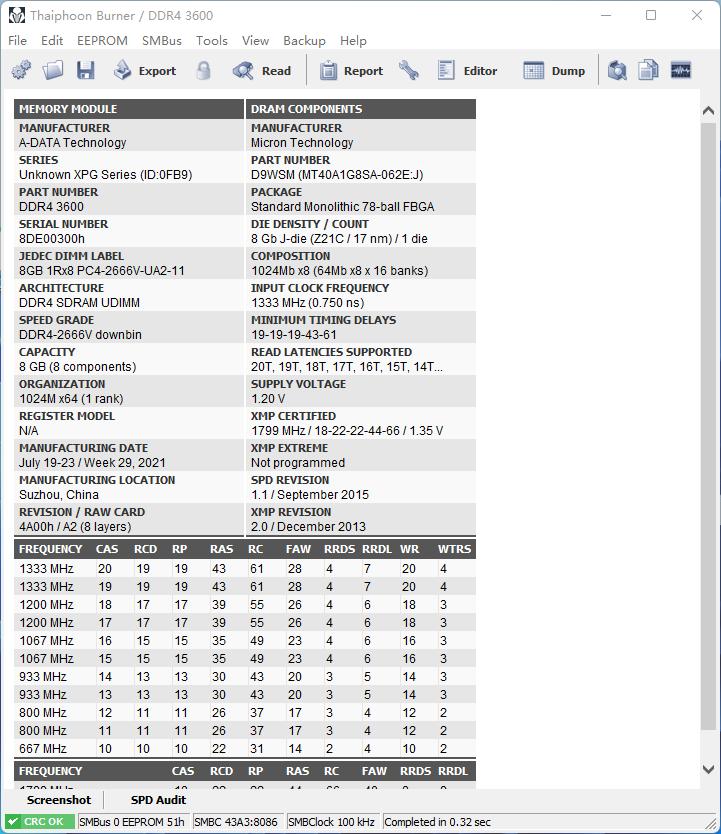Open the EEPROM menu
The width and height of the screenshot is (721, 834).
(102, 41)
